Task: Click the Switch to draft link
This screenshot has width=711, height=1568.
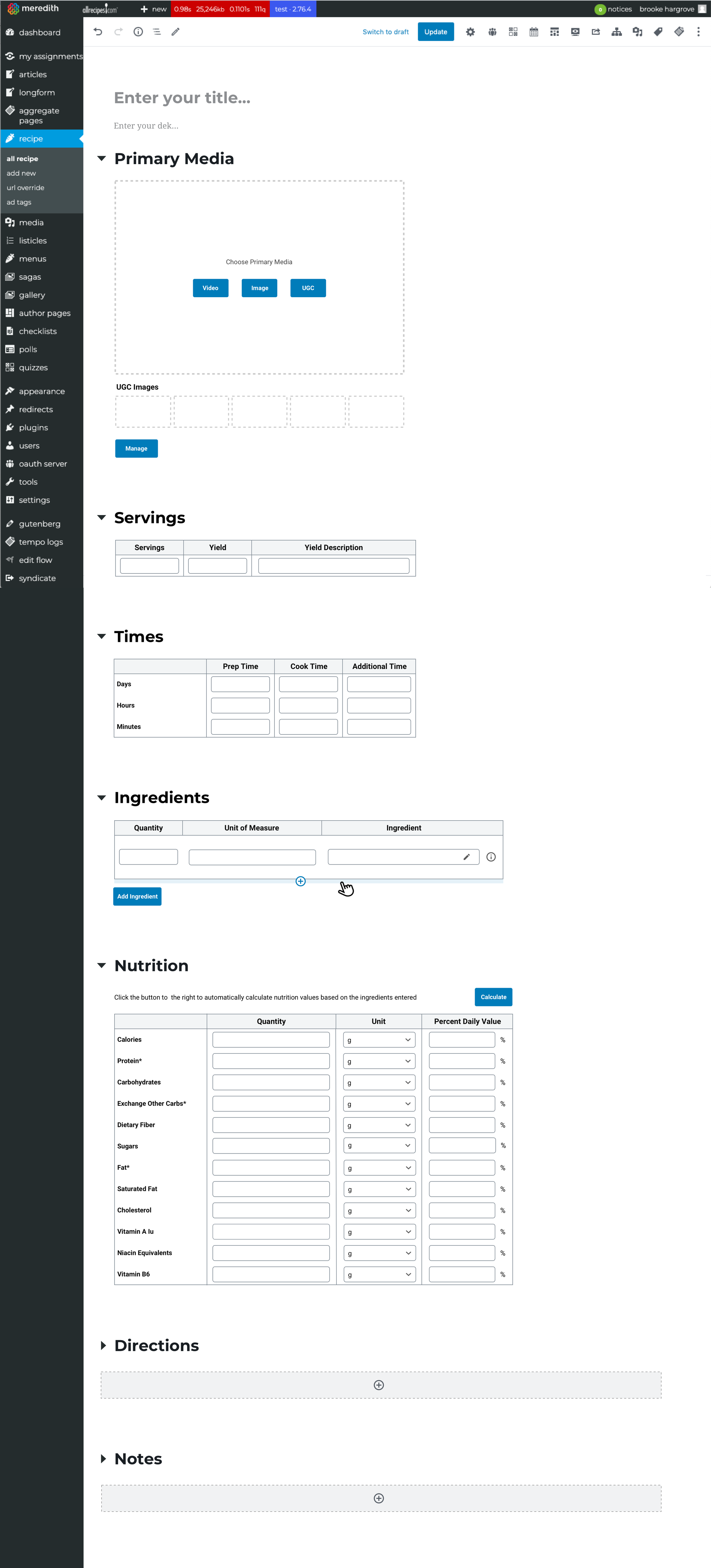Action: click(385, 32)
